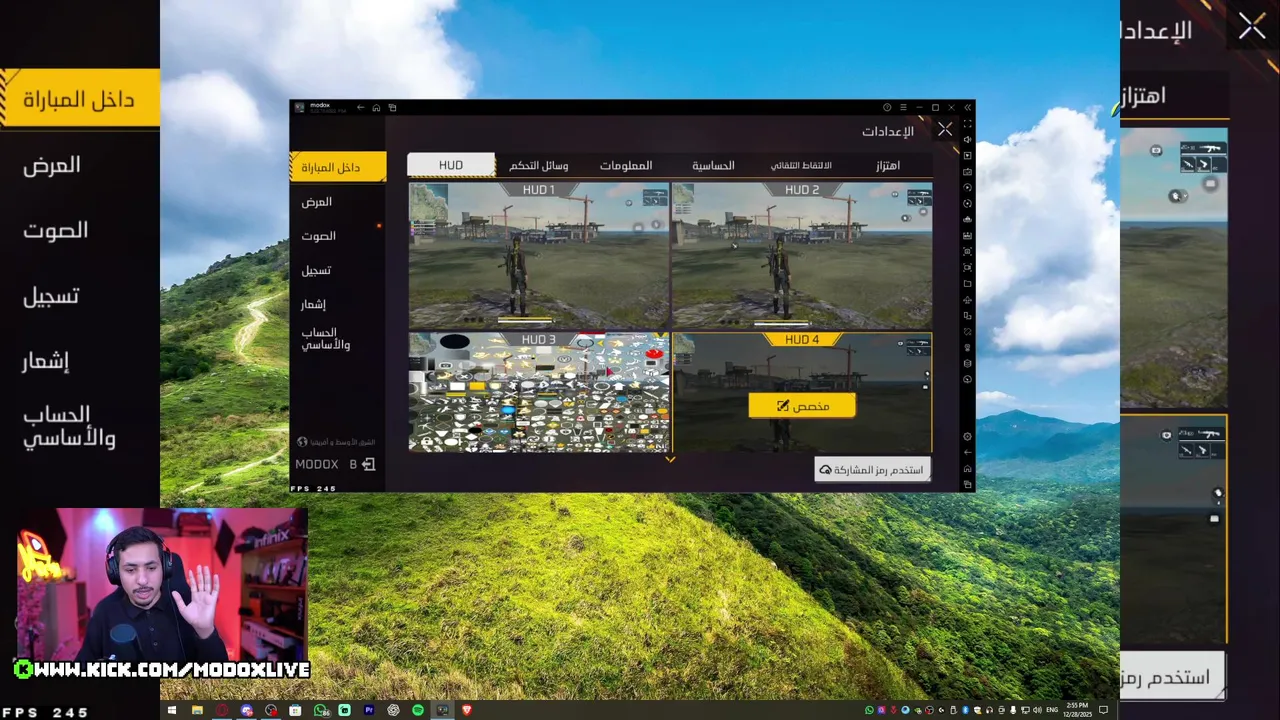Screen dimensions: 1280x720
Task: Open WhatsApp from the taskbar
Action: point(319,710)
